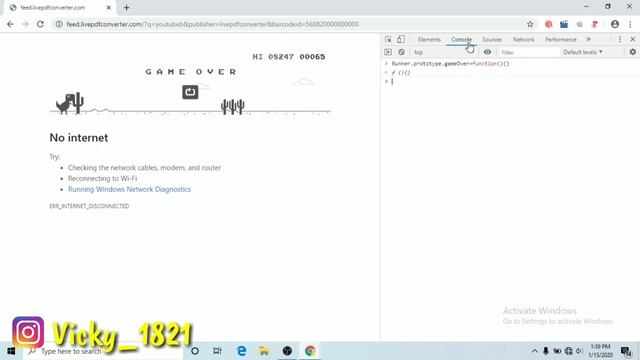The width and height of the screenshot is (640, 360).
Task: Click the red flag extension icon
Action: pyautogui.click(x=595, y=24)
